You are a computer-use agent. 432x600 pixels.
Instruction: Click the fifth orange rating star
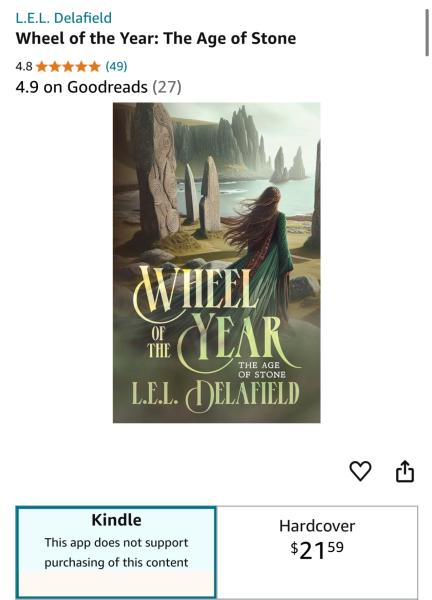pyautogui.click(x=94, y=67)
